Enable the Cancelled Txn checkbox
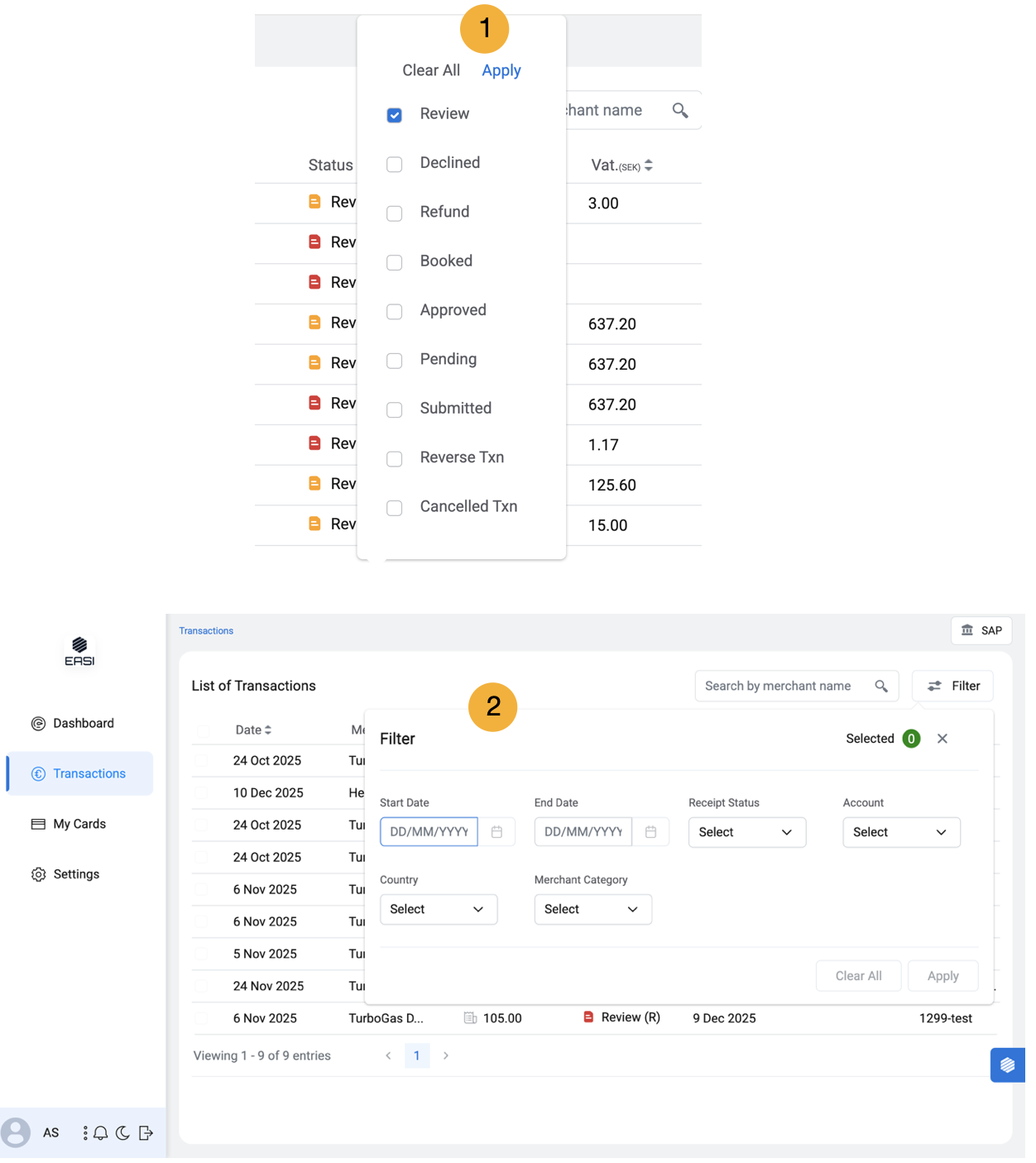 click(x=395, y=508)
